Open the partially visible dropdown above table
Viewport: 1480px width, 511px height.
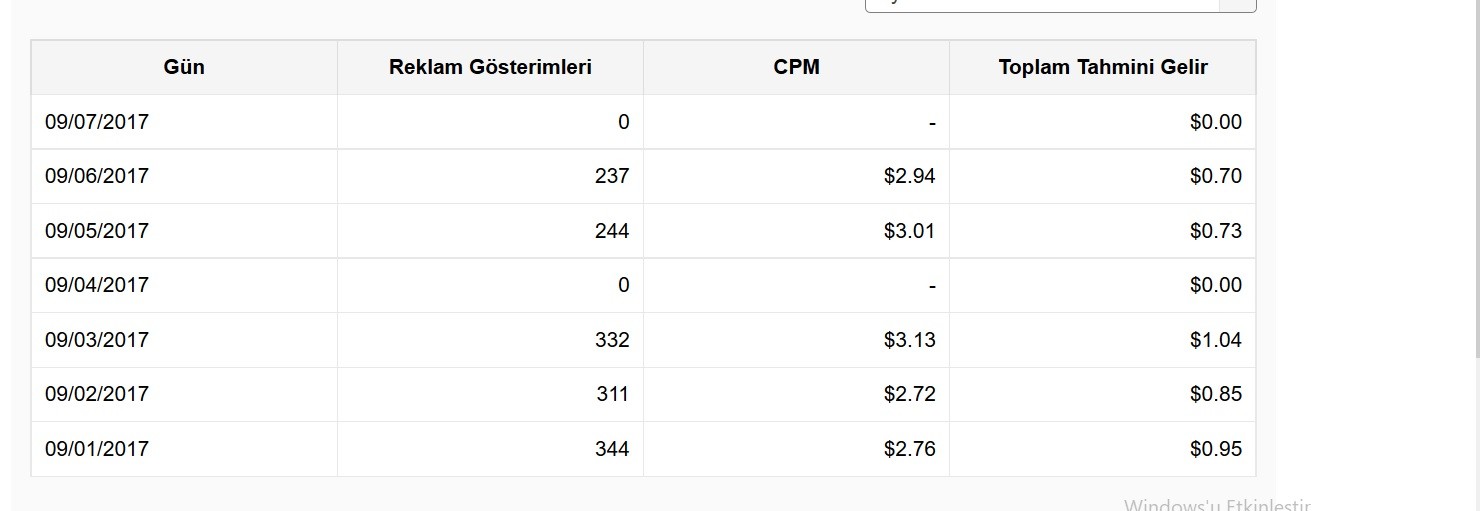click(1060, 5)
